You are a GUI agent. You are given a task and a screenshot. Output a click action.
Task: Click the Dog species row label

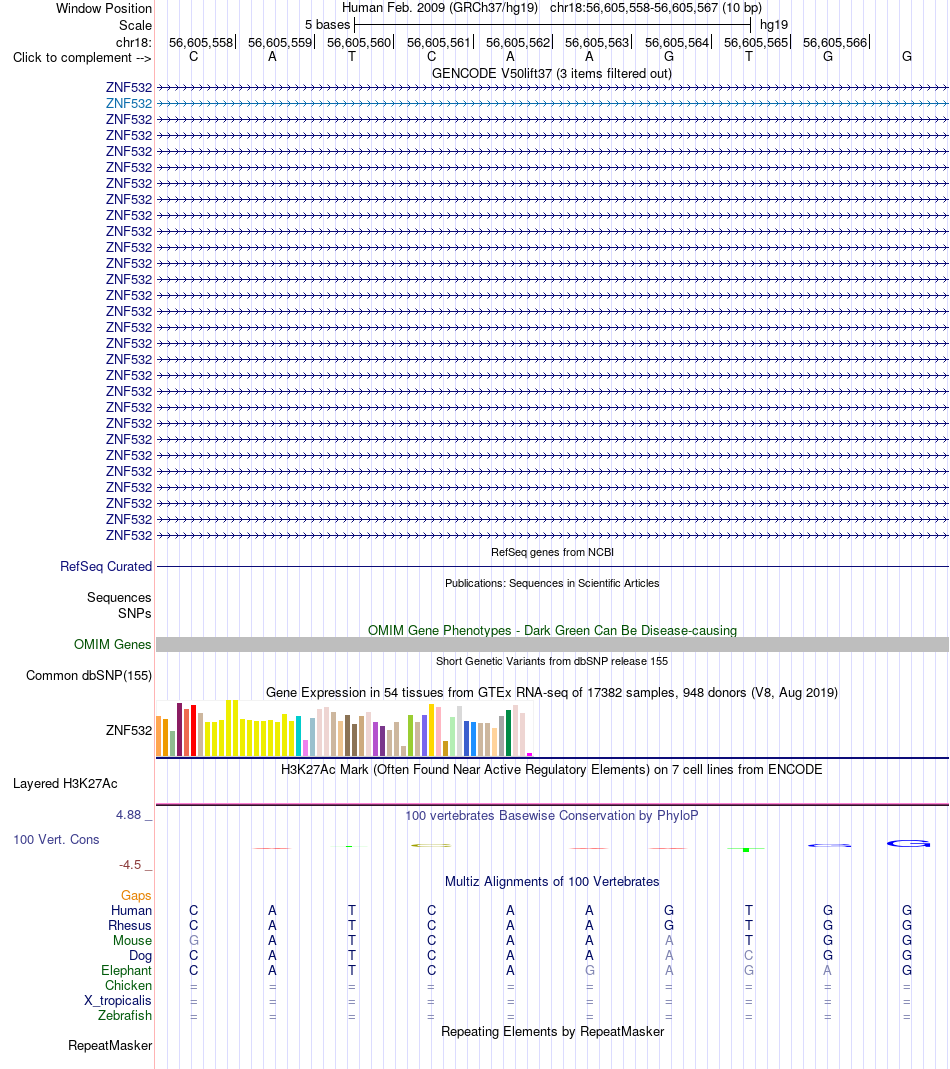pyautogui.click(x=140, y=956)
